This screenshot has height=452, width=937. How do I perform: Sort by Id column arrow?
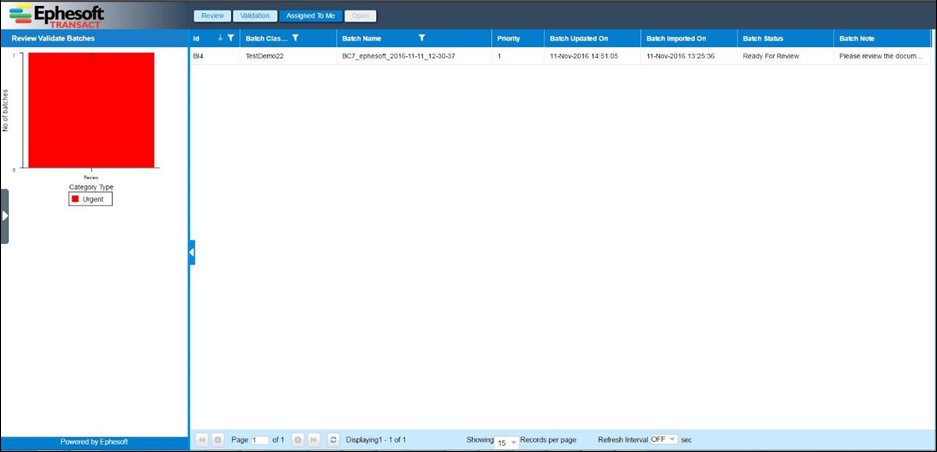(x=220, y=38)
